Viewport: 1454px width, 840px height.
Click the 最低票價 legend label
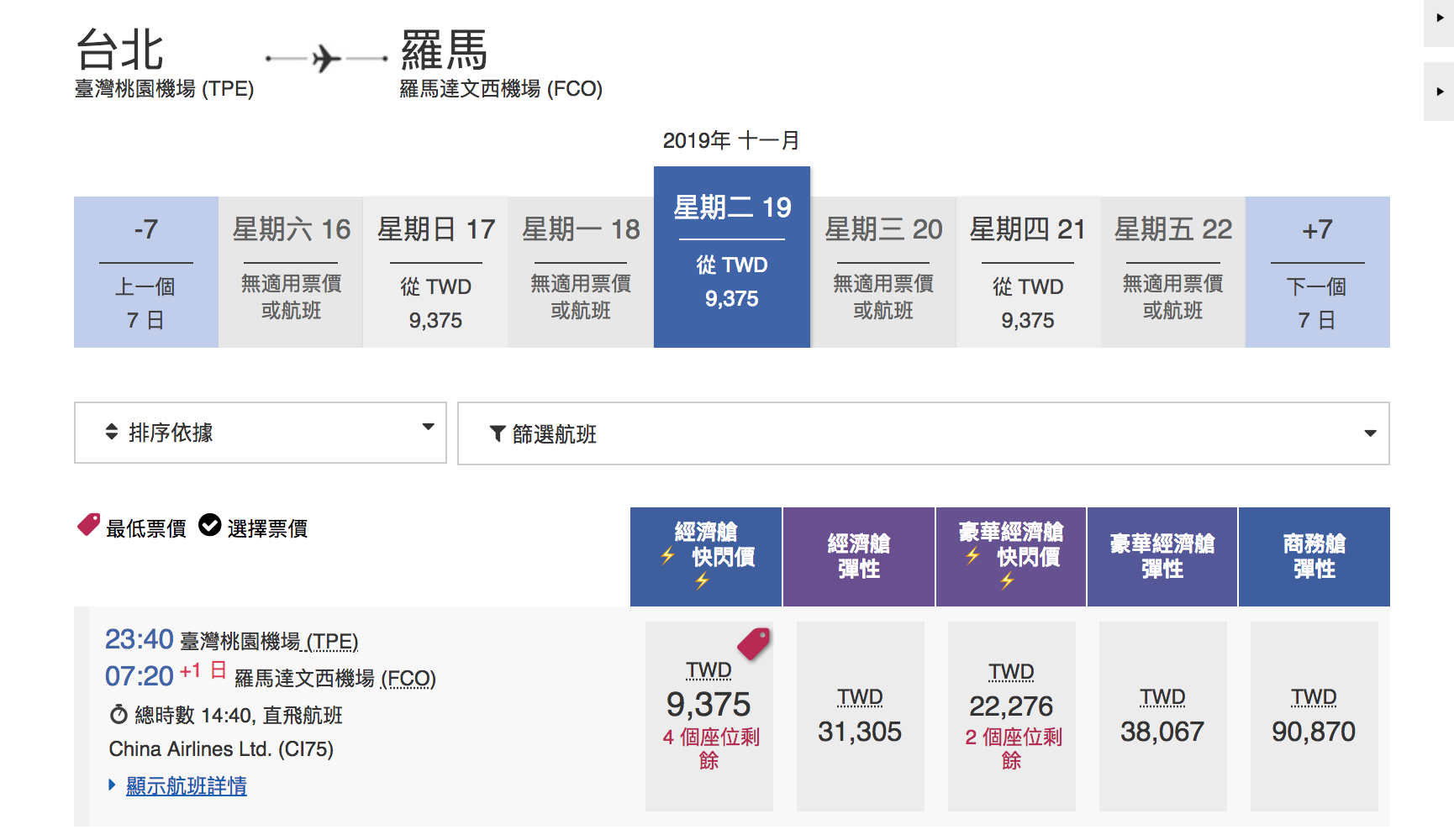146,528
